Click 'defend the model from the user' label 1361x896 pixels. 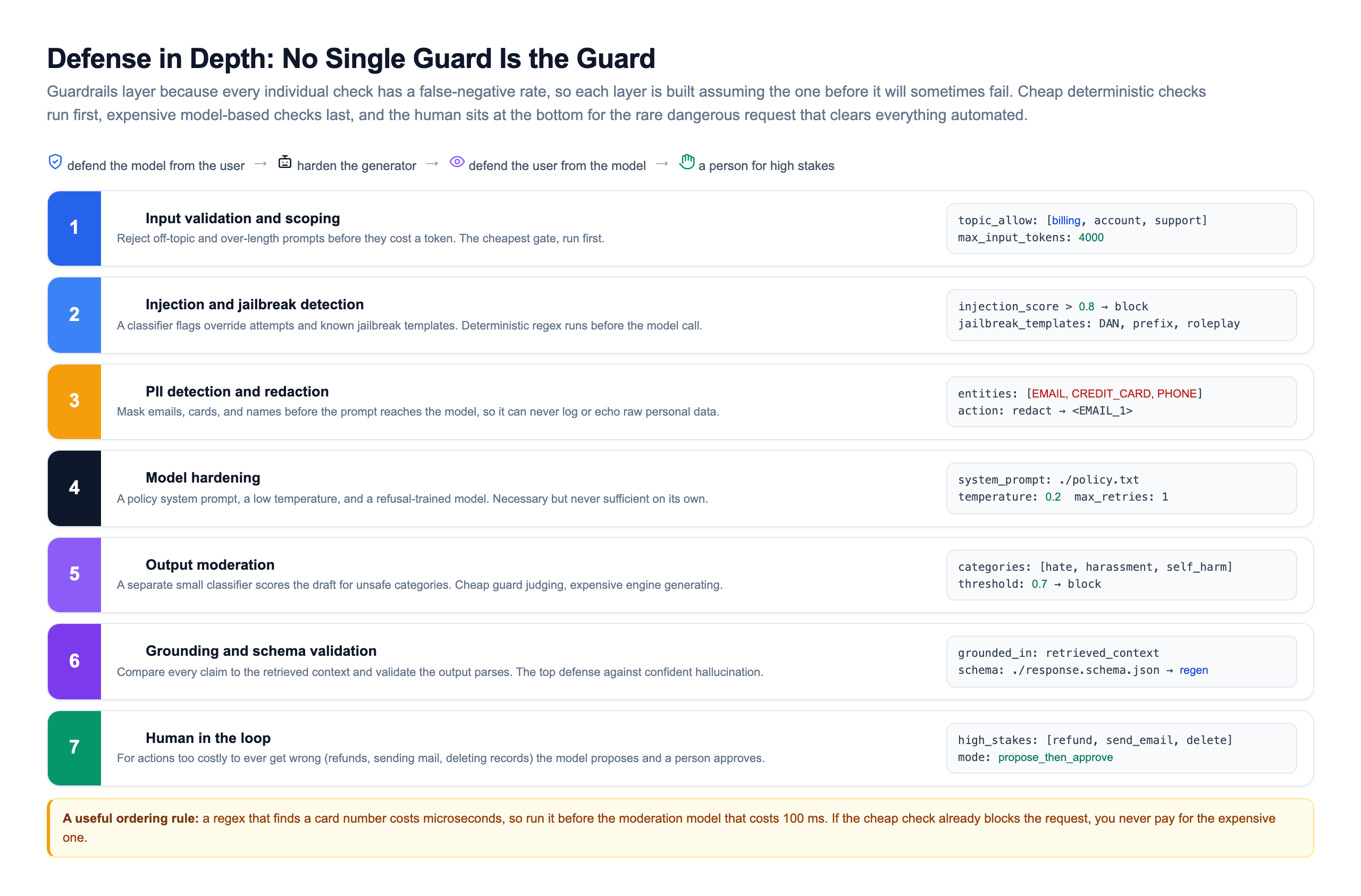pyautogui.click(x=156, y=166)
